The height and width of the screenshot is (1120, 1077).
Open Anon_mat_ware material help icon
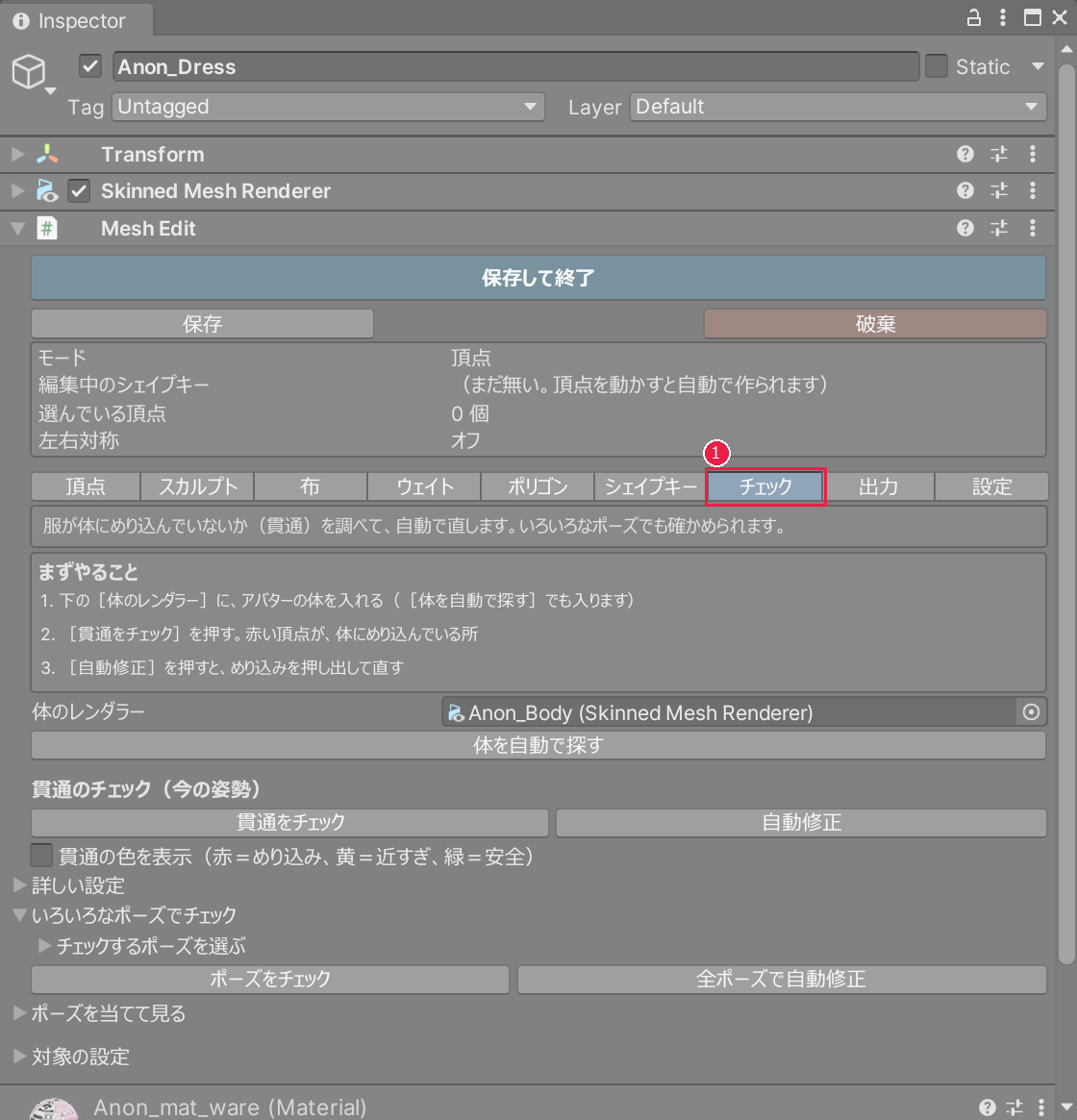[987, 1108]
